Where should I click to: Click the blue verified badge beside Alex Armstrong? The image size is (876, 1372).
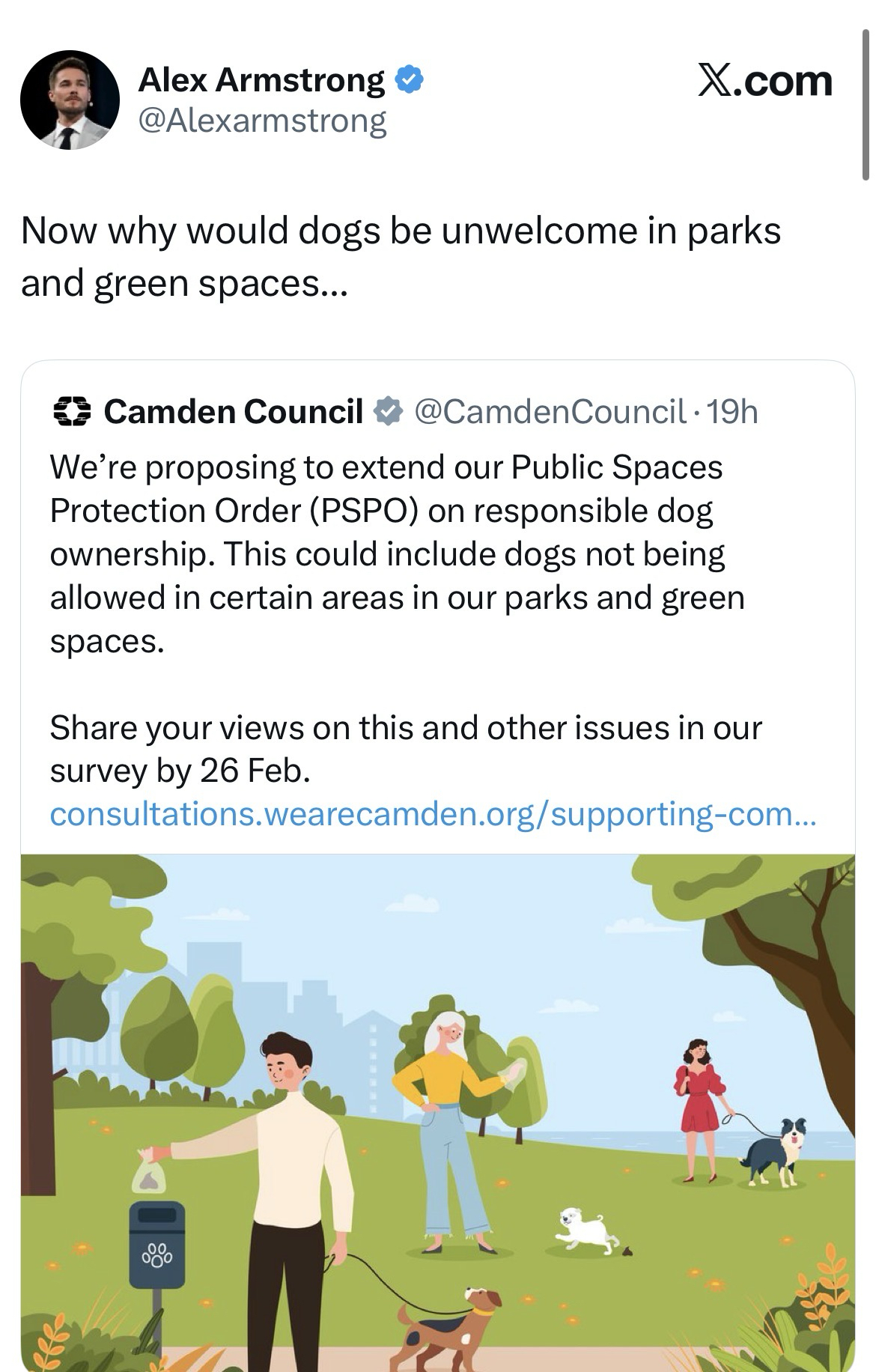[x=409, y=79]
